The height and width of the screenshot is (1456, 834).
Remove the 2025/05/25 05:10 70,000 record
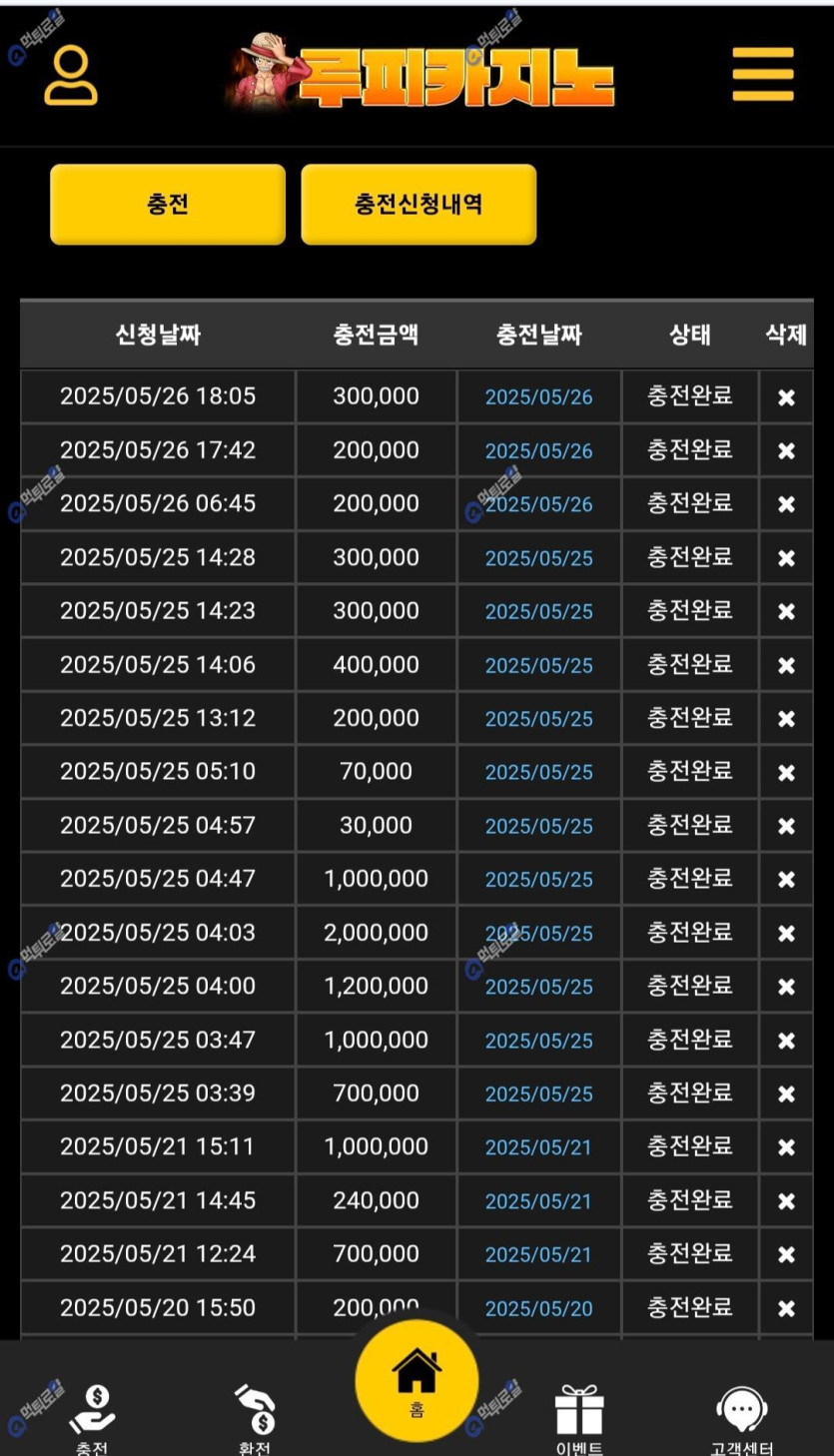(786, 773)
